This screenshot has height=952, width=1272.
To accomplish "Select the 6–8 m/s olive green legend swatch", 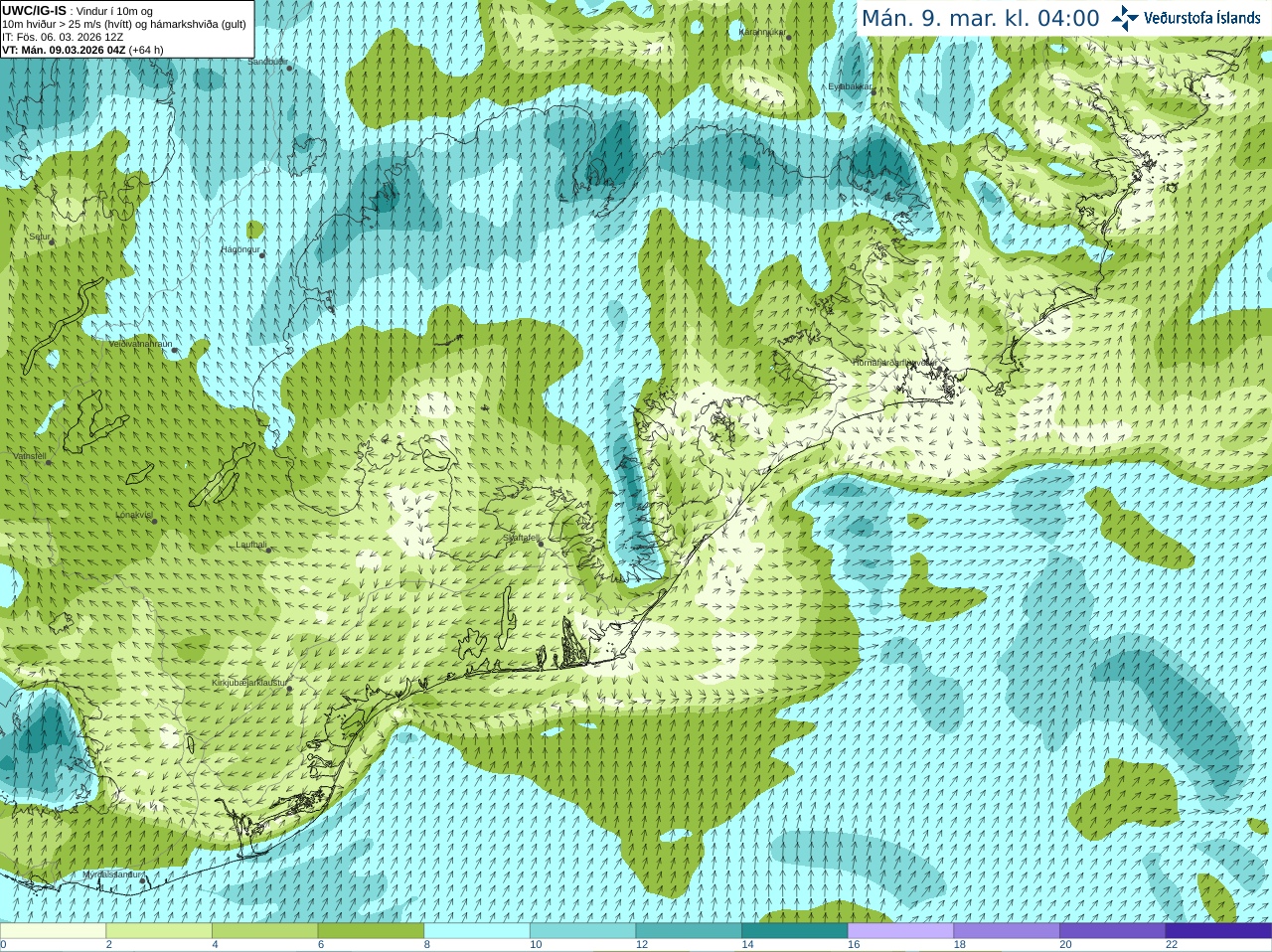I will [x=371, y=931].
